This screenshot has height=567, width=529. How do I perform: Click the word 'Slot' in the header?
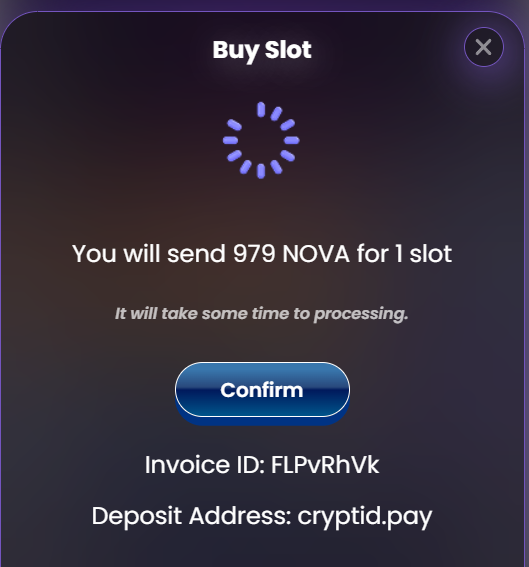point(288,50)
